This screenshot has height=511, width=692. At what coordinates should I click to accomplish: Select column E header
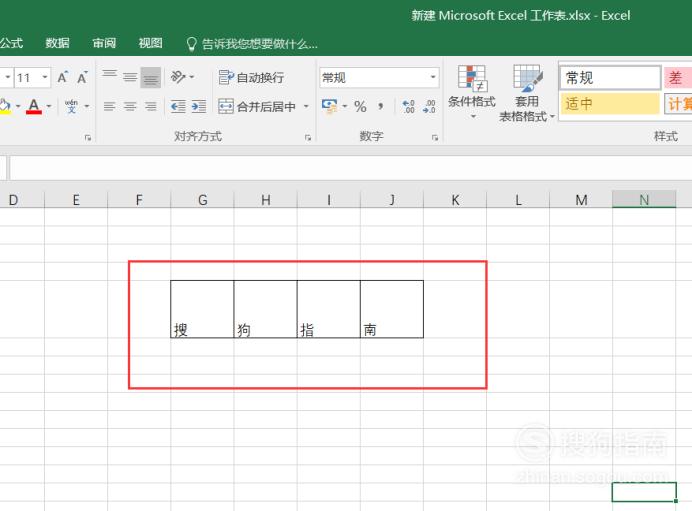[76, 200]
